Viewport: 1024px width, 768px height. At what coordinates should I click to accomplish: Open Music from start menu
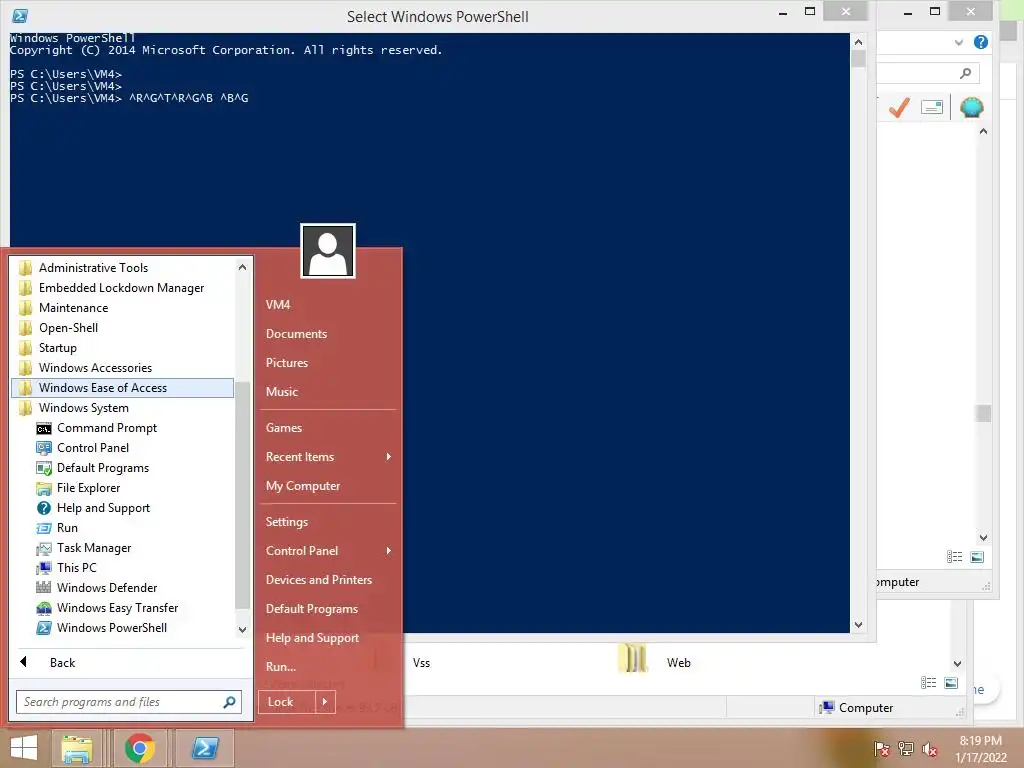(x=281, y=392)
